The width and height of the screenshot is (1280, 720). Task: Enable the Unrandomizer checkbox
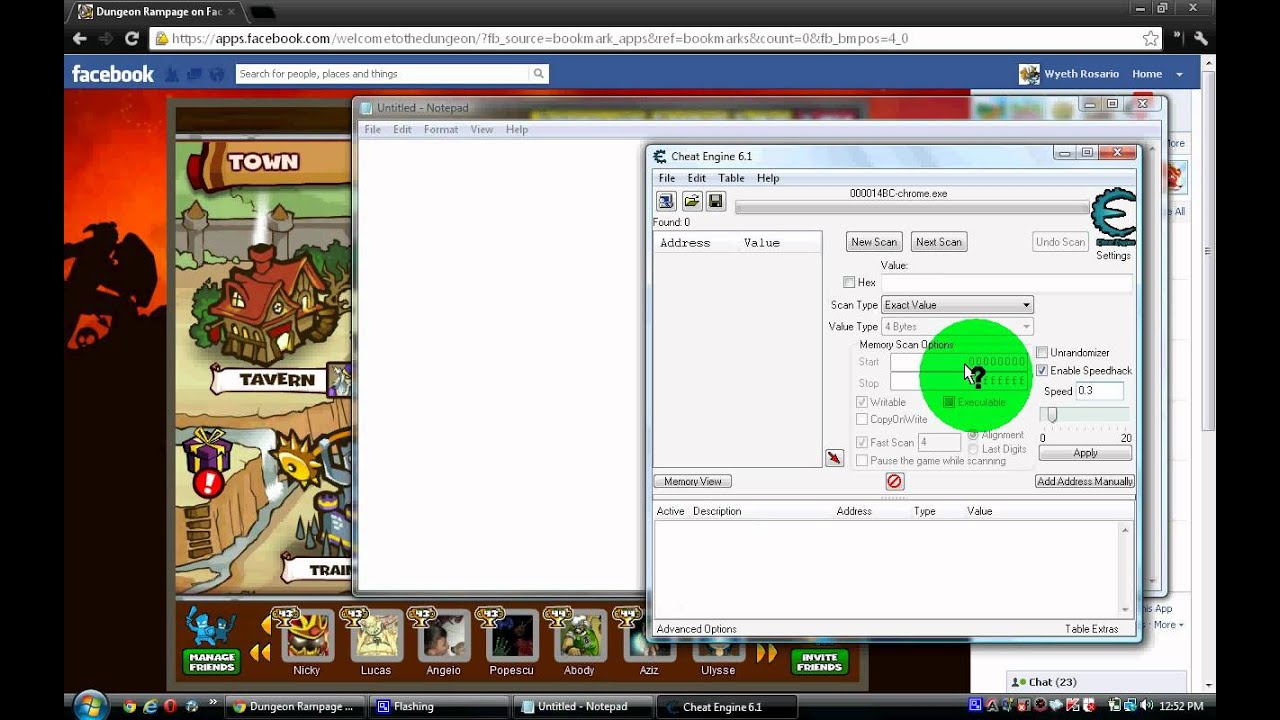pos(1042,353)
